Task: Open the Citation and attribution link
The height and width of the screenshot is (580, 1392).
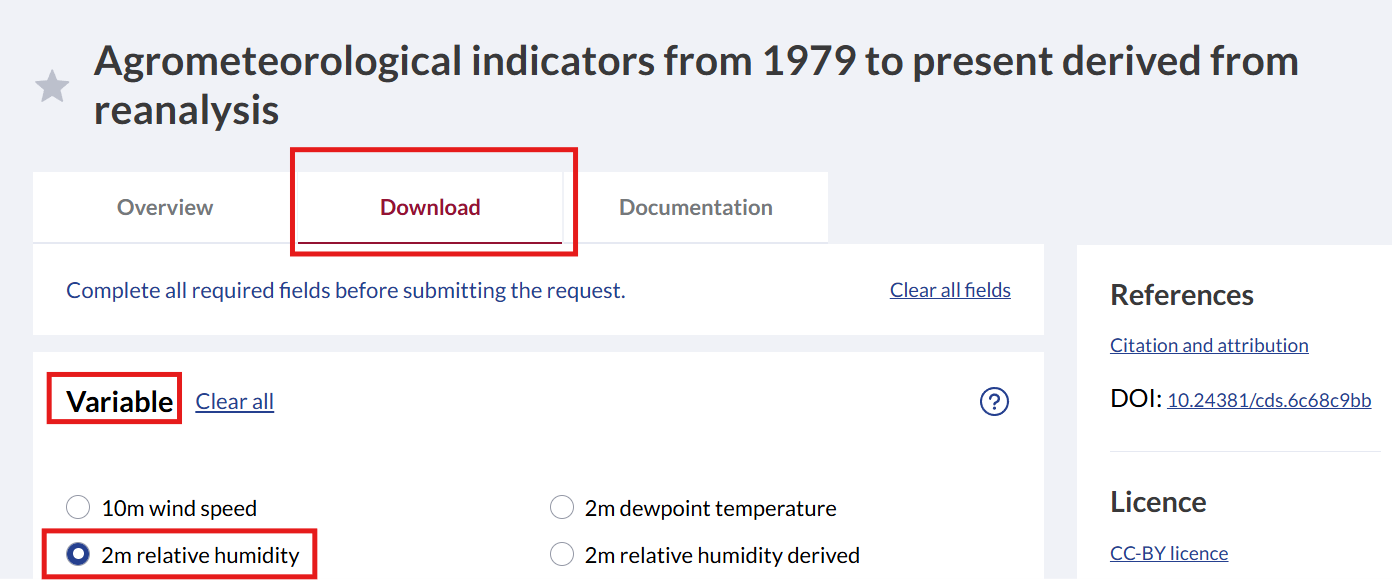Action: click(x=1209, y=345)
